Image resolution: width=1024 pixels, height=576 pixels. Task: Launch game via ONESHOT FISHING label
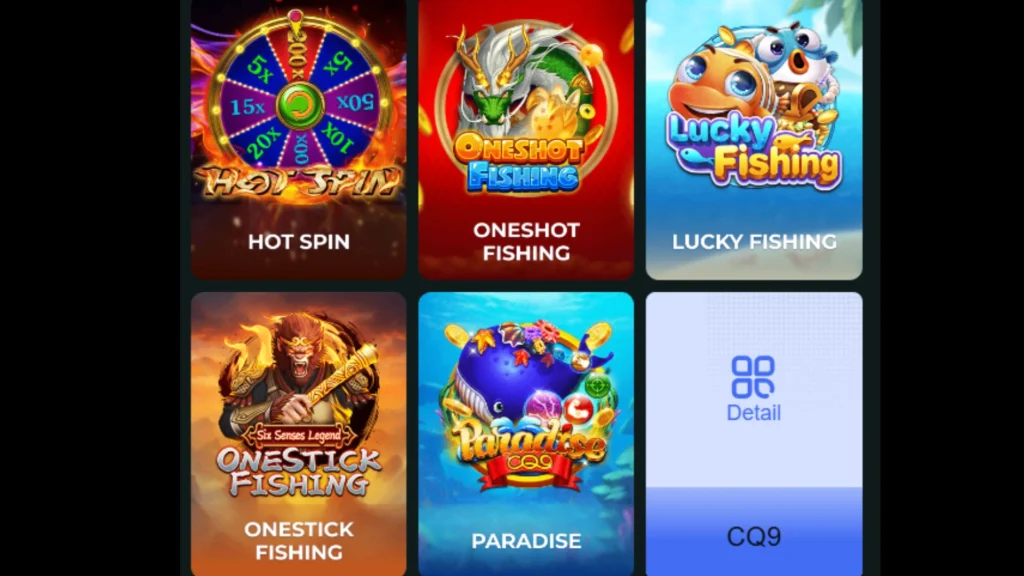click(526, 241)
